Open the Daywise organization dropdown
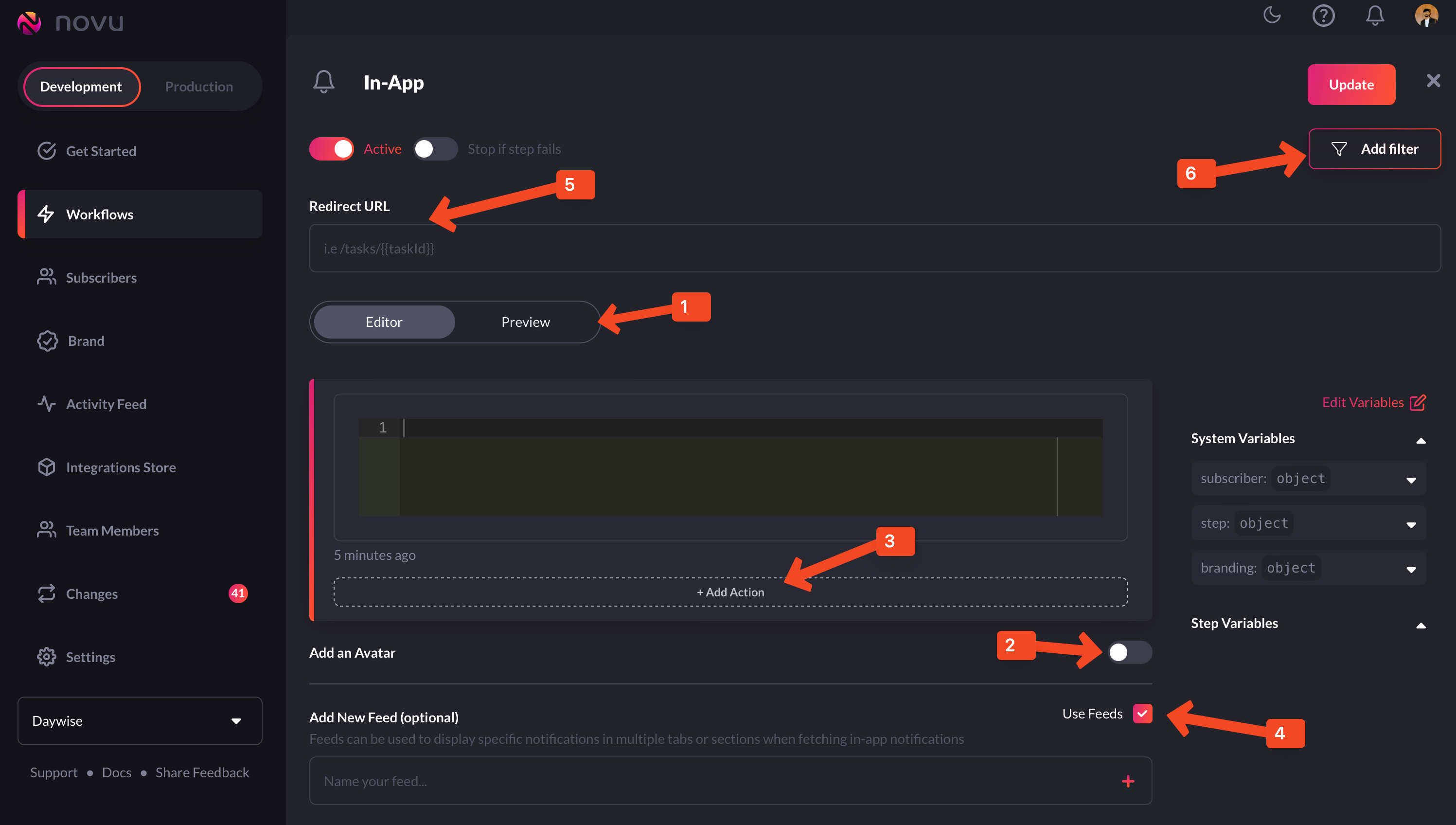Viewport: 1456px width, 825px height. (139, 721)
